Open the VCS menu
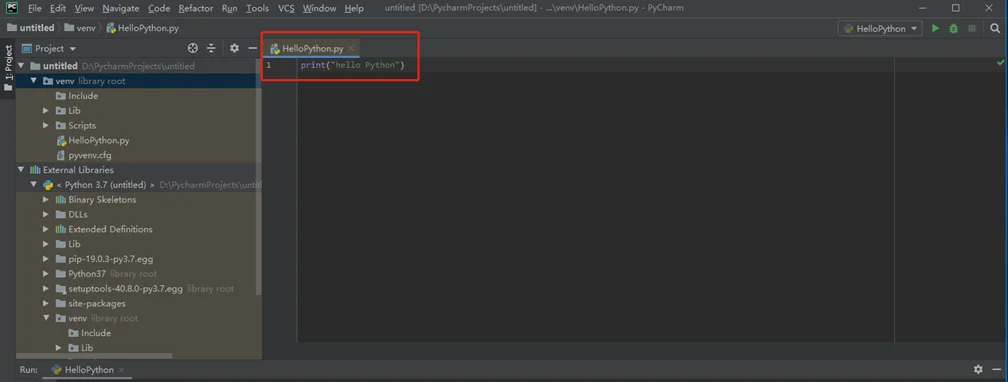 pyautogui.click(x=286, y=8)
